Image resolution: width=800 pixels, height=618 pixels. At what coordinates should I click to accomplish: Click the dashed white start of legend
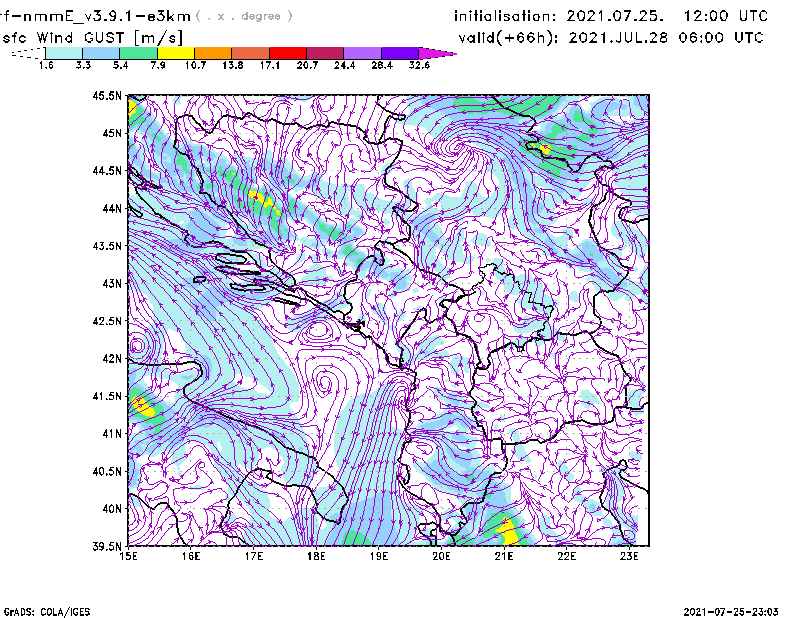(28, 53)
